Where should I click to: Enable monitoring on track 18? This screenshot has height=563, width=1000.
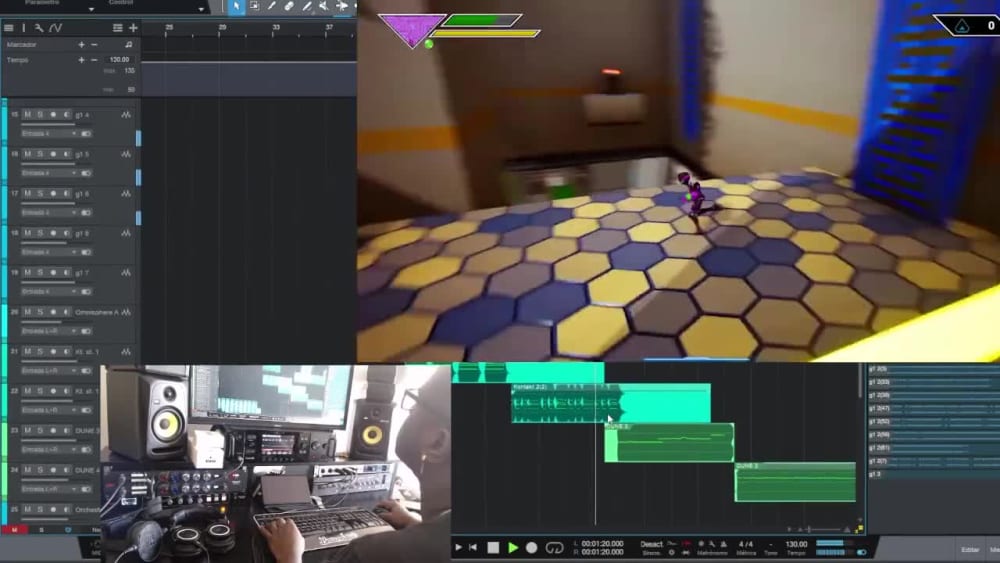tap(66, 233)
